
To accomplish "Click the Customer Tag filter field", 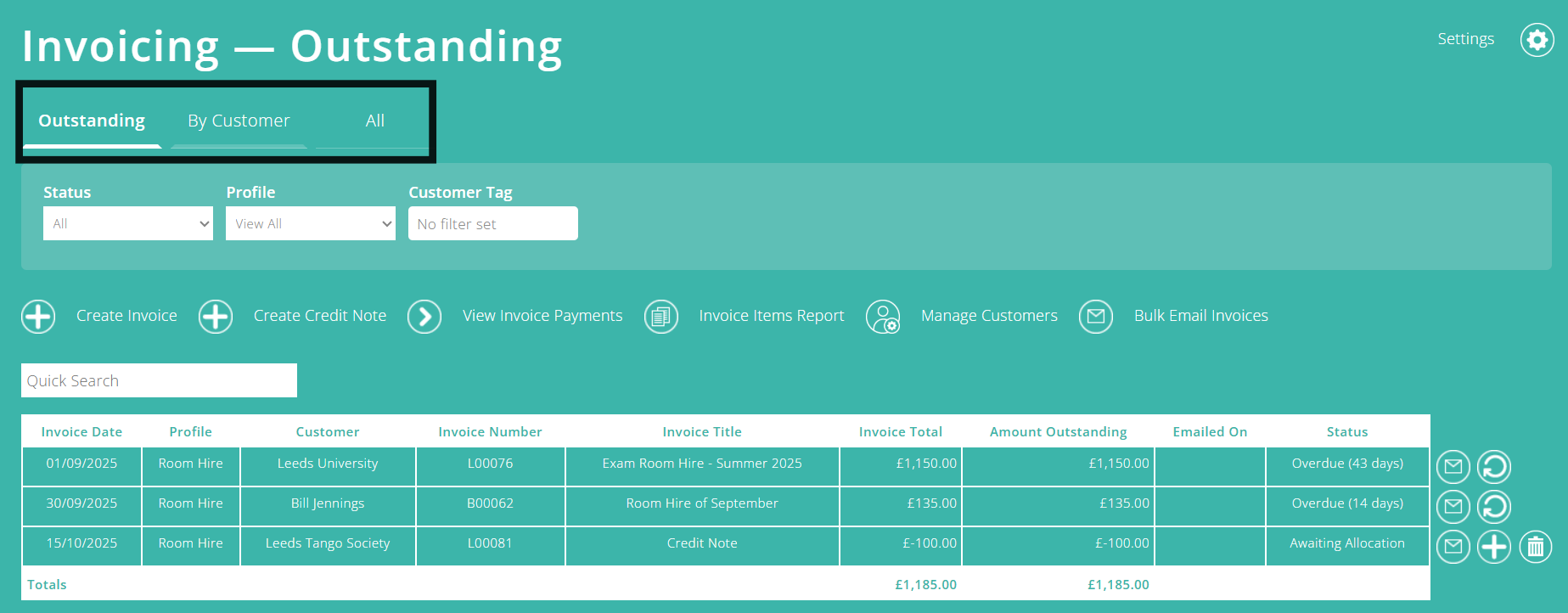I will click(x=493, y=223).
